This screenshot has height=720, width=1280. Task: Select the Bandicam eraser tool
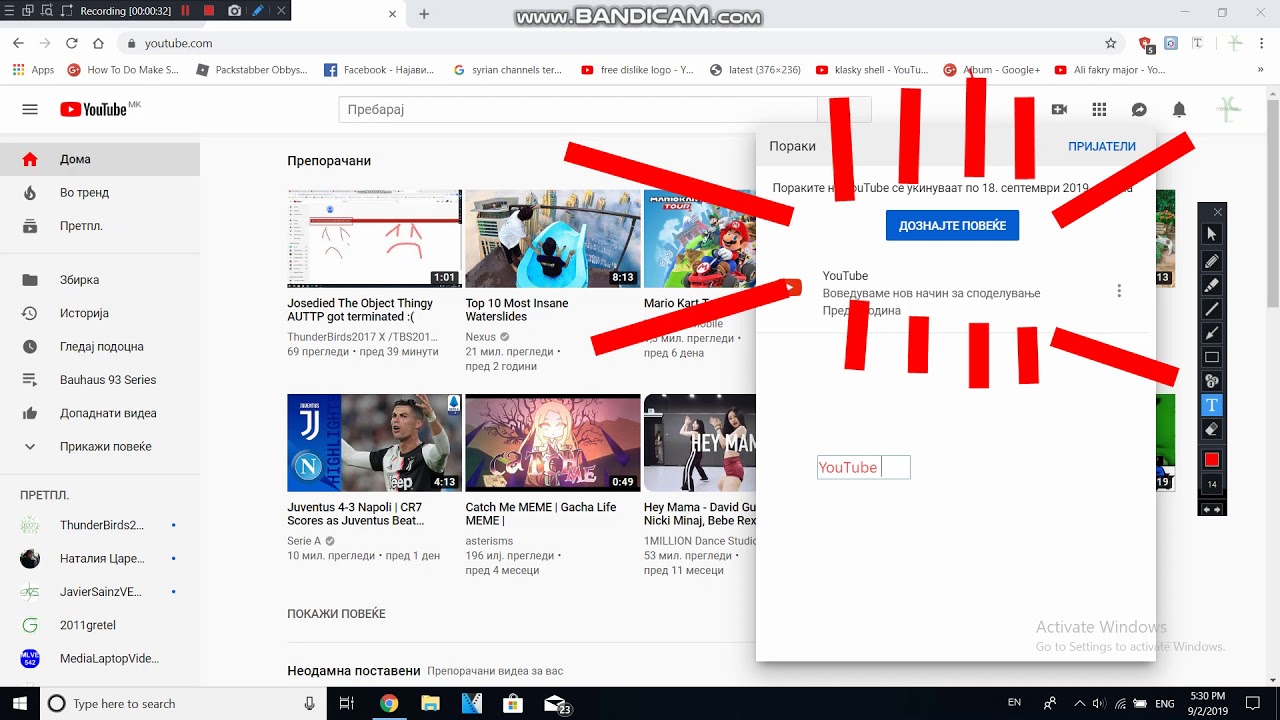click(1212, 429)
